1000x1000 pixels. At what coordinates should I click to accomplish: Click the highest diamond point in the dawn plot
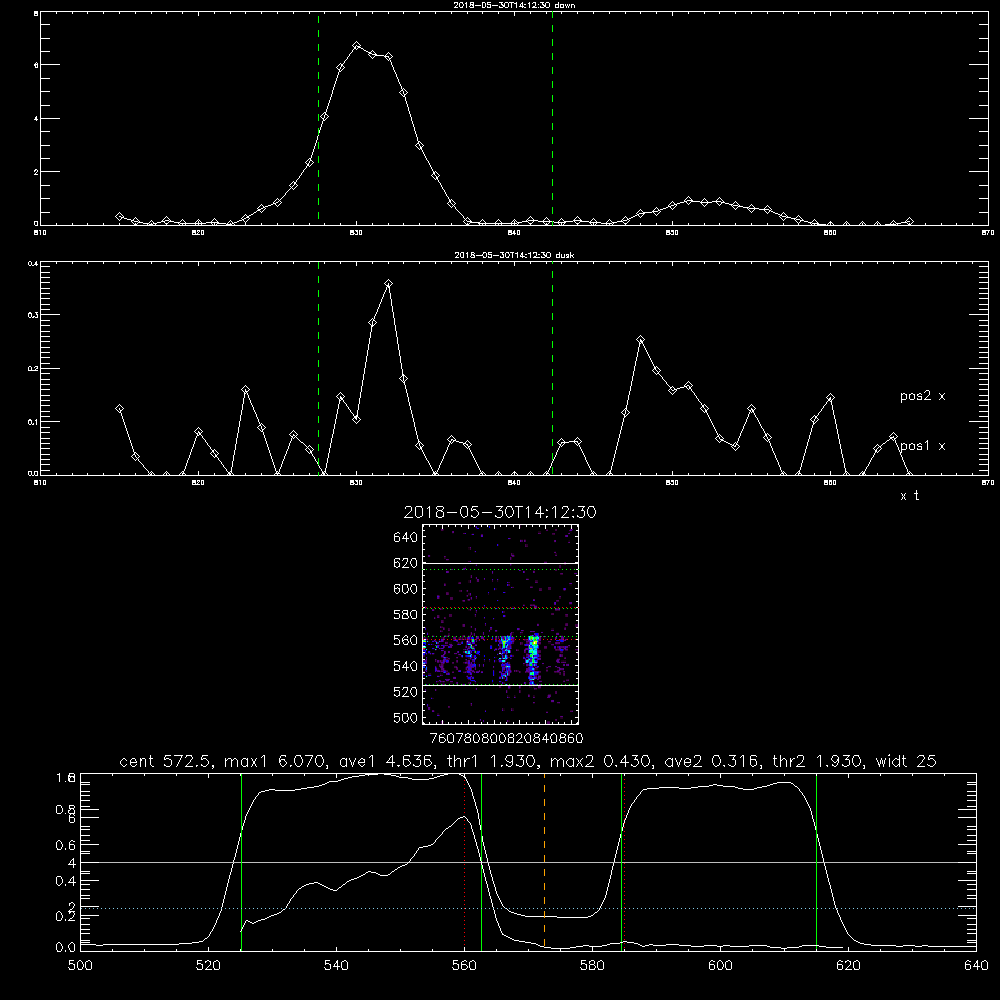pos(357,46)
